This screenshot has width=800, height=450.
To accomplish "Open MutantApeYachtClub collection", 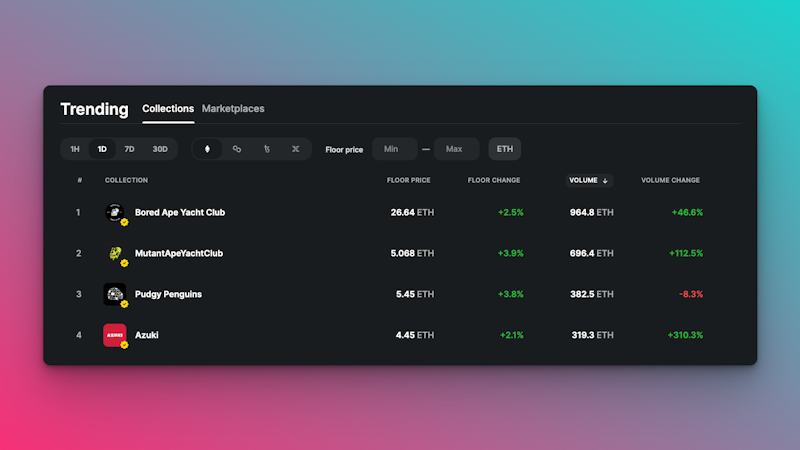I will pos(179,253).
